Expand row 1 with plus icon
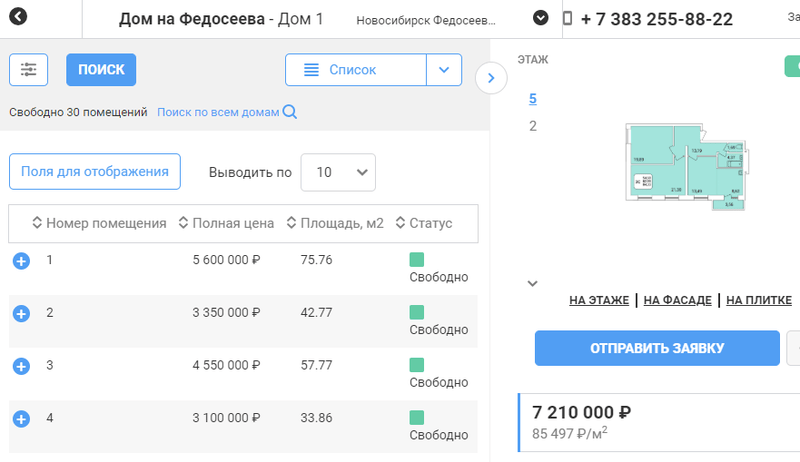The height and width of the screenshot is (462, 800). [21, 261]
